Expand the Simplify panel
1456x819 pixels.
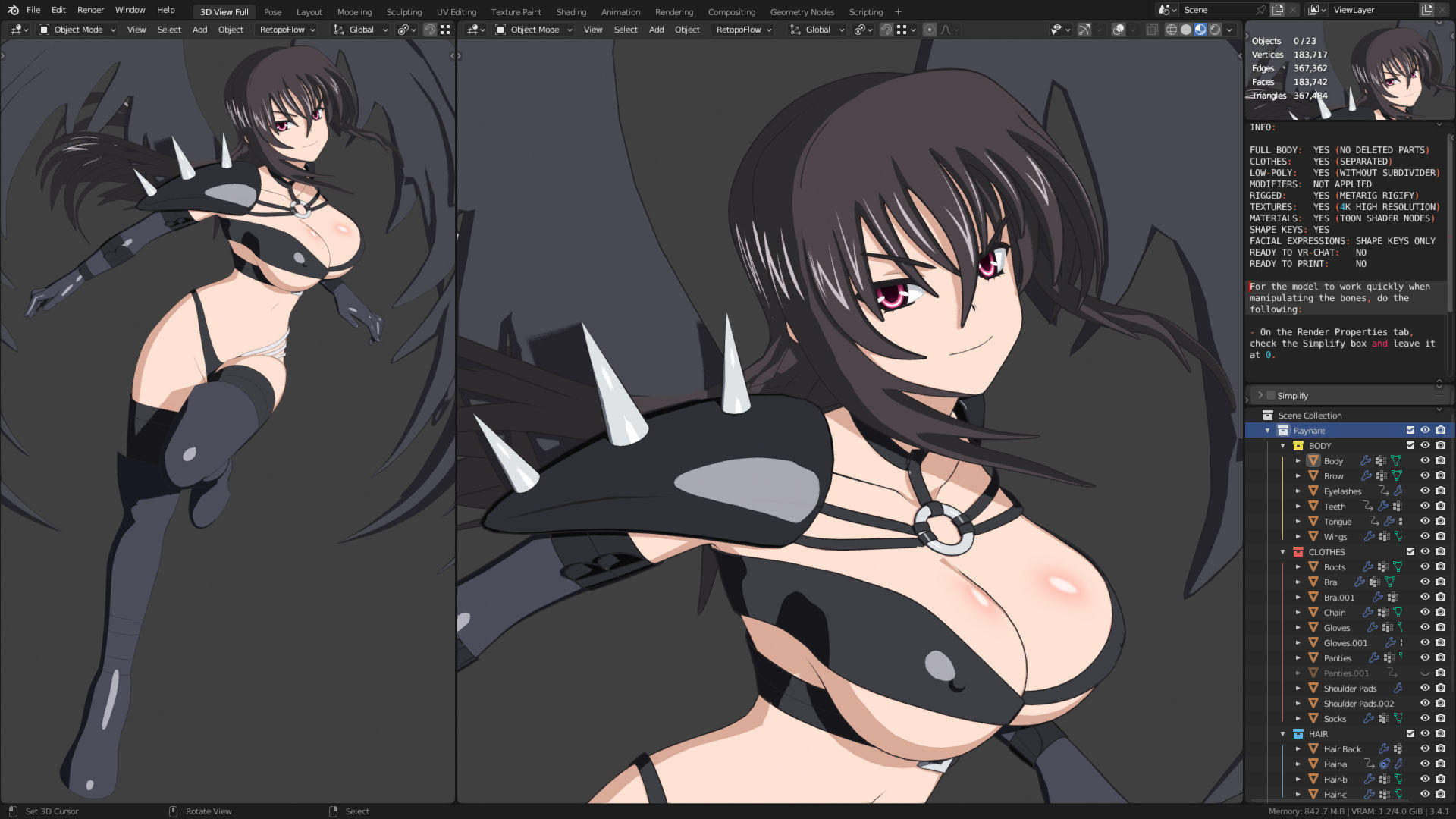1260,395
